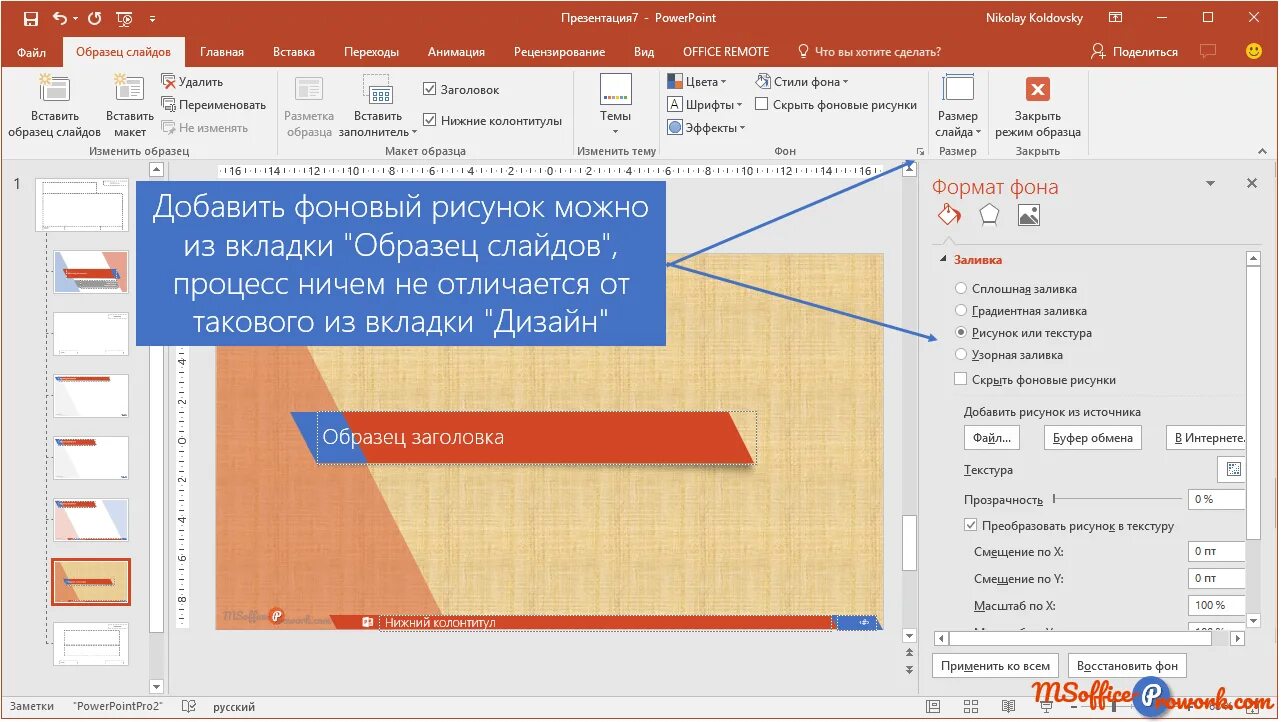Toggle Преобразовать рисунок в текстуру checkbox
The height and width of the screenshot is (722, 1281).
[x=971, y=525]
